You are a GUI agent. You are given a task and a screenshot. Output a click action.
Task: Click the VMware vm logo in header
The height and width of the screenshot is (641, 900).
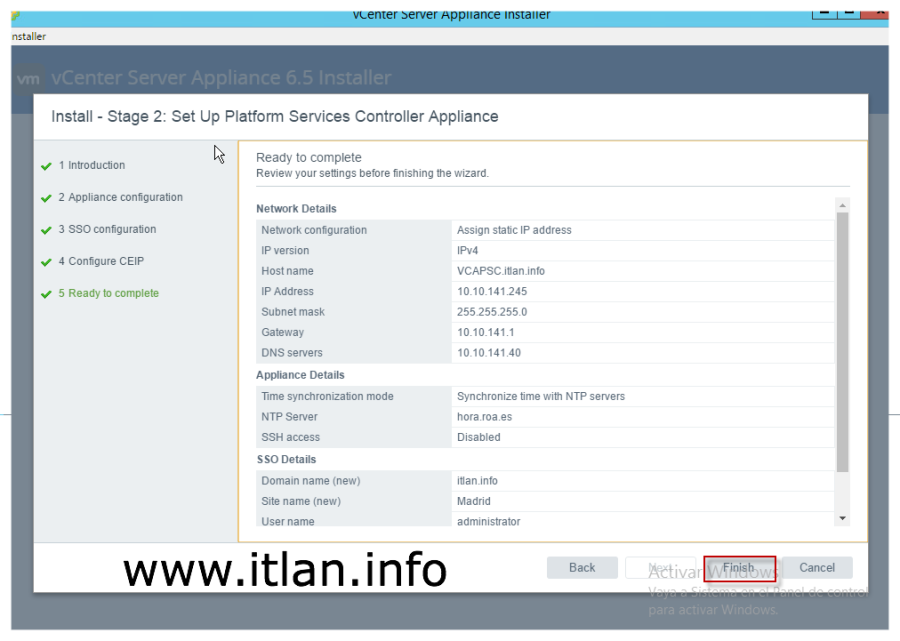30,78
